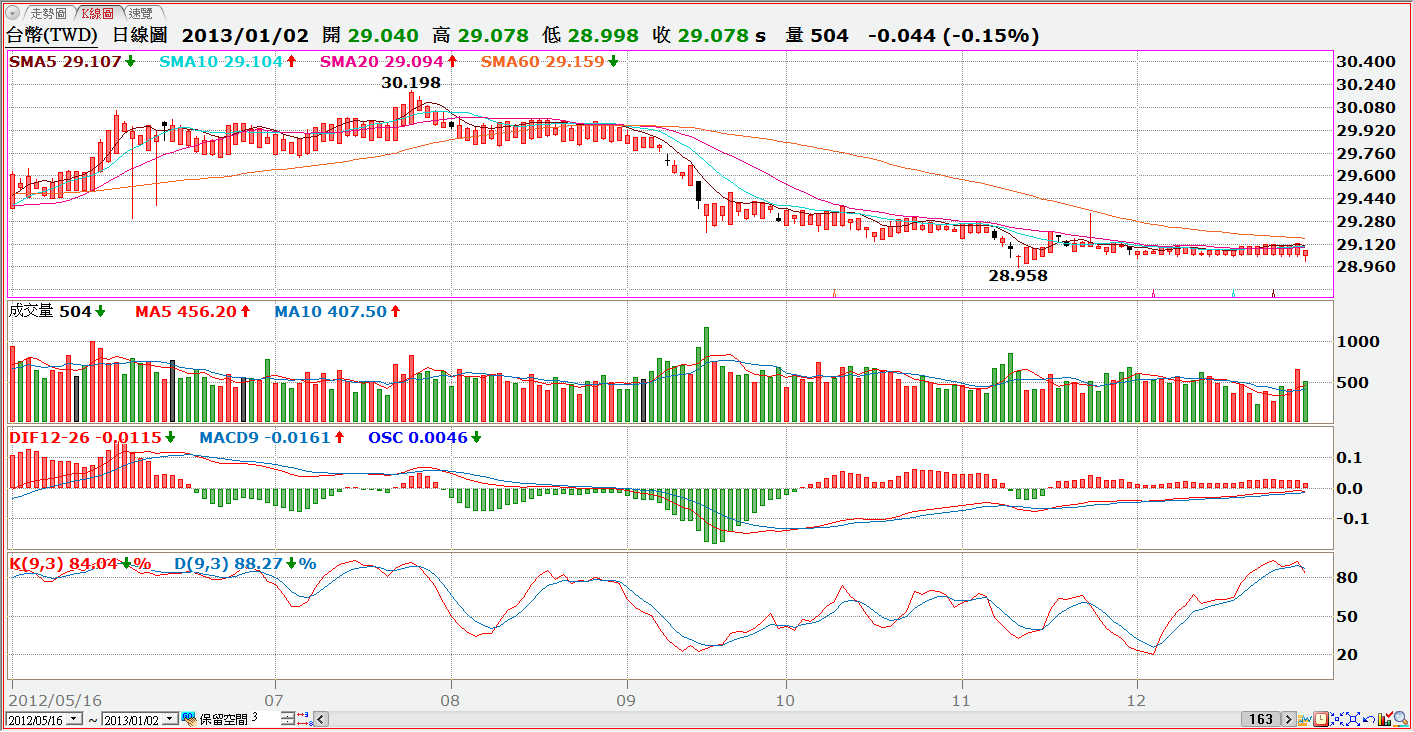The image size is (1413, 732).
Task: Open the indicator settings bar-chart checkmark icon
Action: click(1385, 719)
